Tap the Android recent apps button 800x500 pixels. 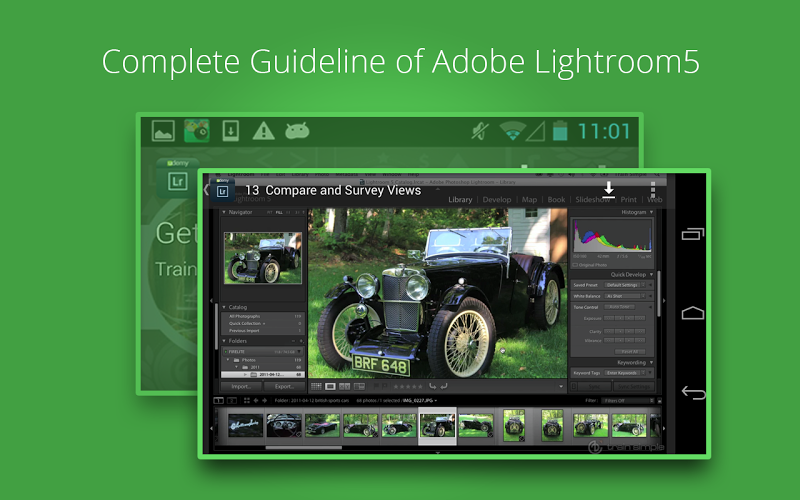[x=692, y=234]
